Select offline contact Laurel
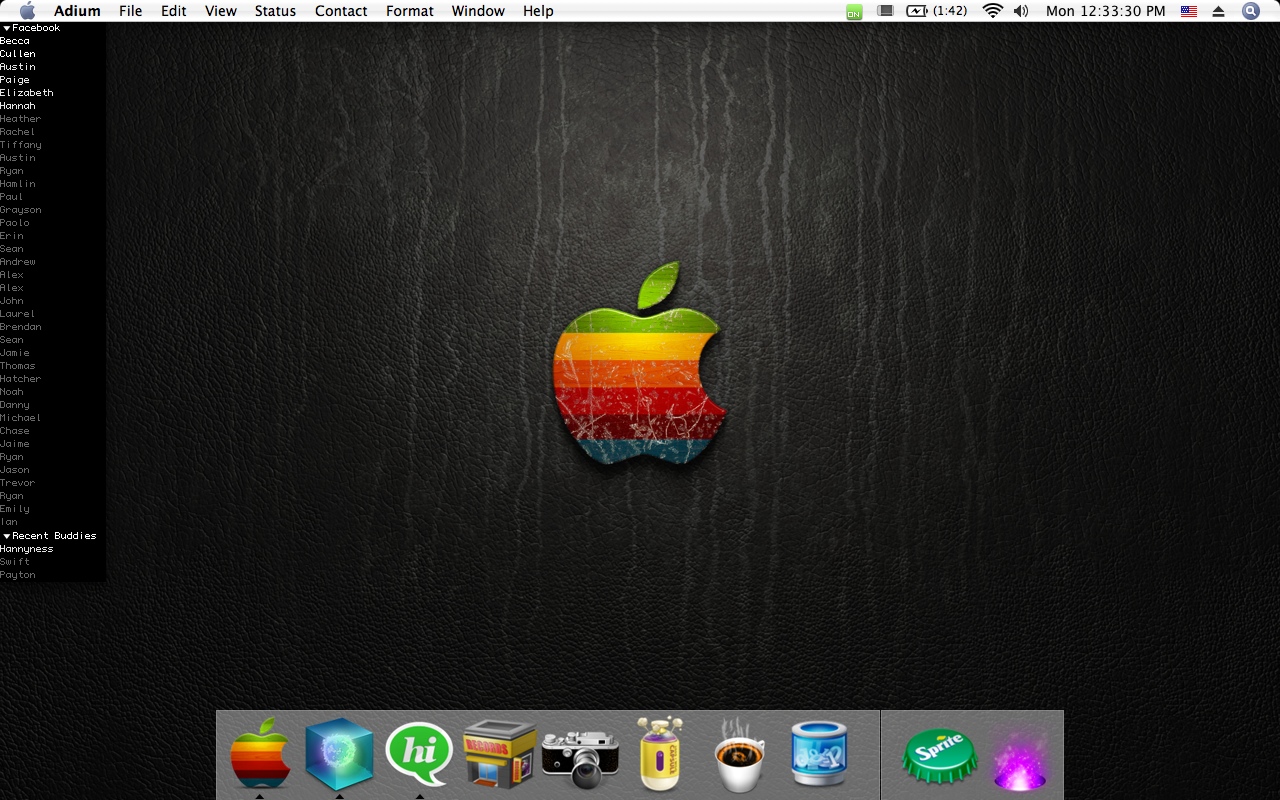 (18, 314)
